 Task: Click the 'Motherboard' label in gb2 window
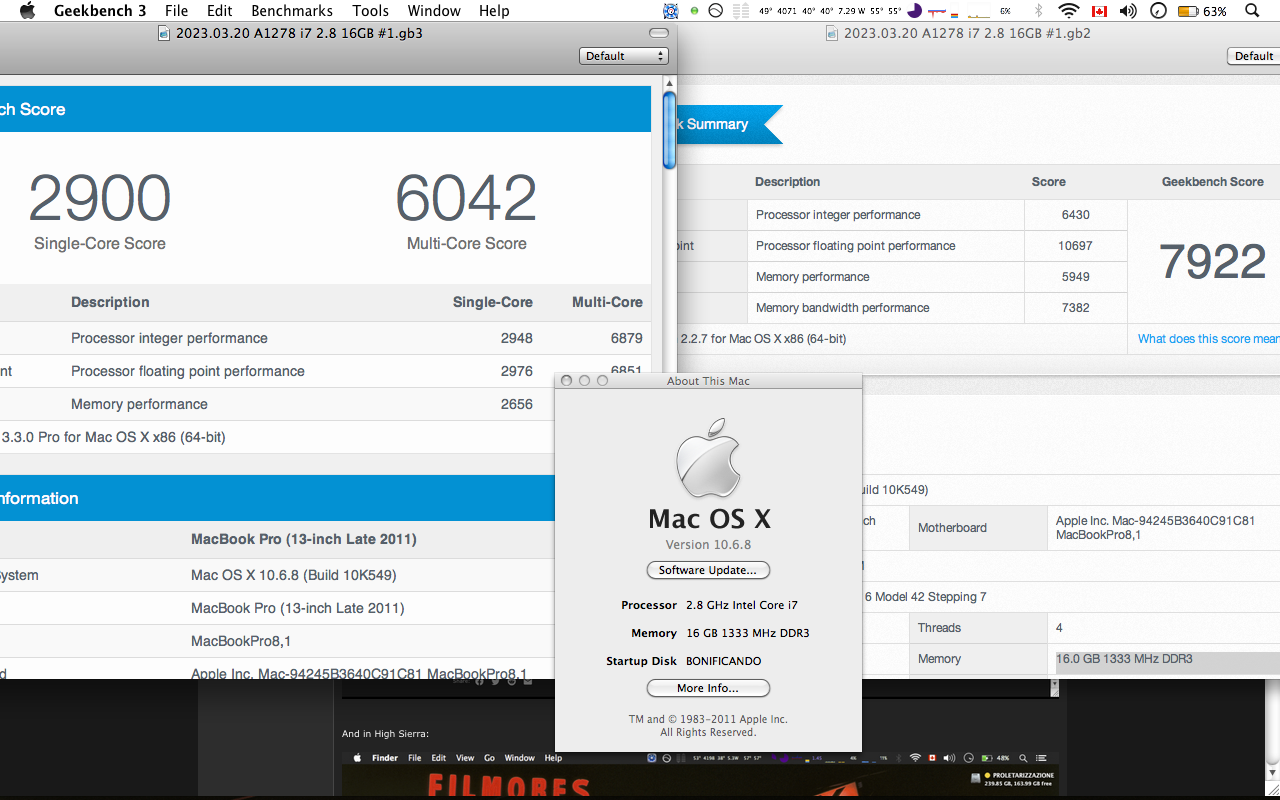(x=952, y=528)
